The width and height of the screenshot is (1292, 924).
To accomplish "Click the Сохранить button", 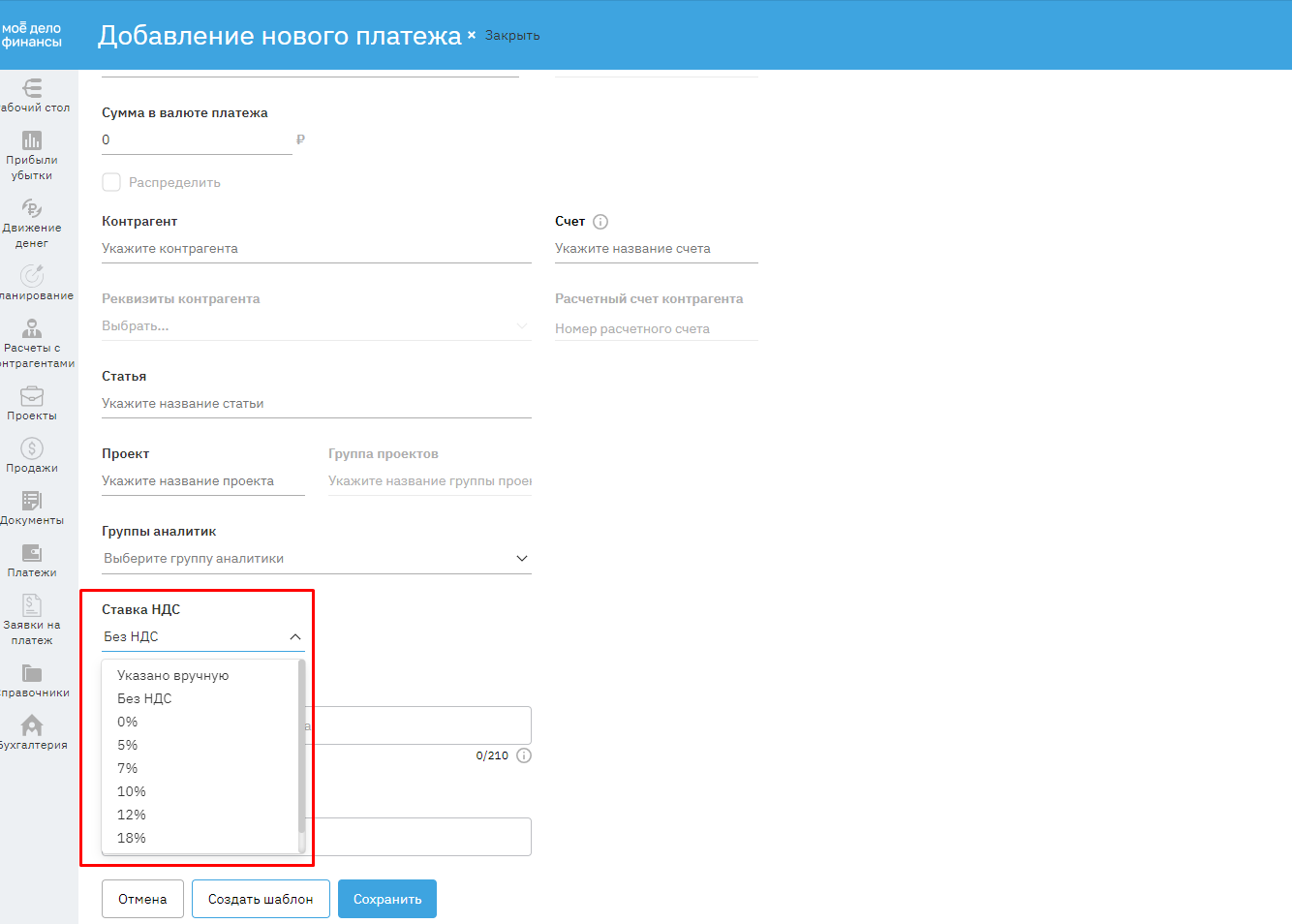I will [387, 899].
